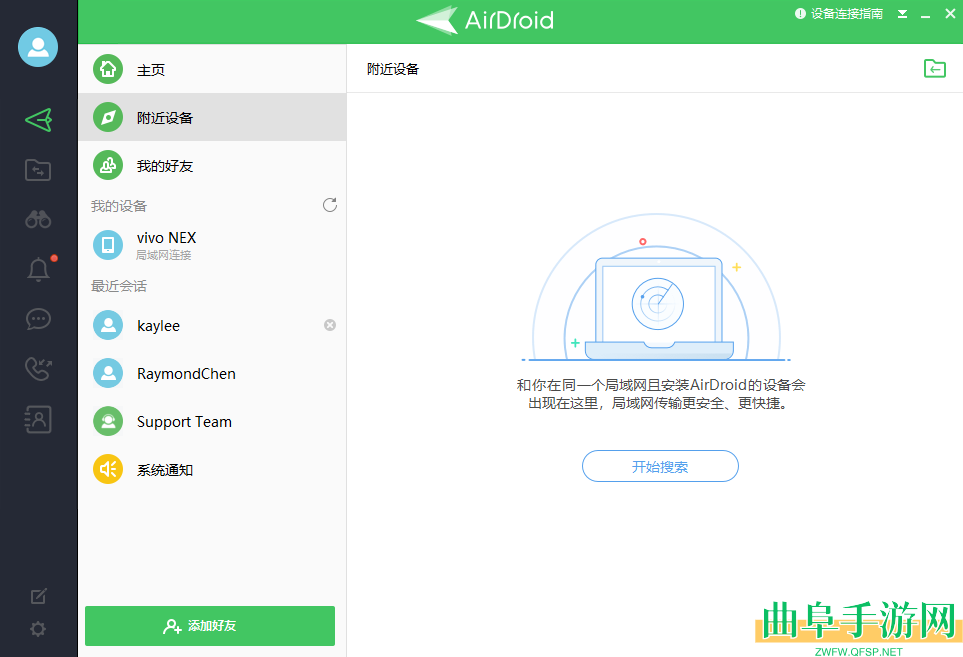Open the 系统通知 conversation
The image size is (963, 657).
tap(212, 469)
